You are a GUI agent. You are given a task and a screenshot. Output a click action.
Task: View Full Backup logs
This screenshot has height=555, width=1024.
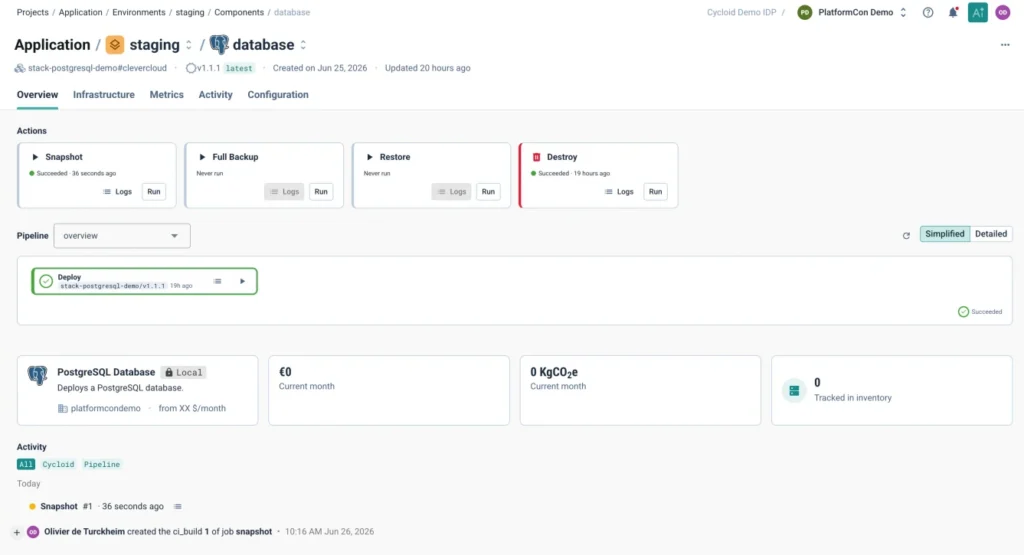point(284,191)
